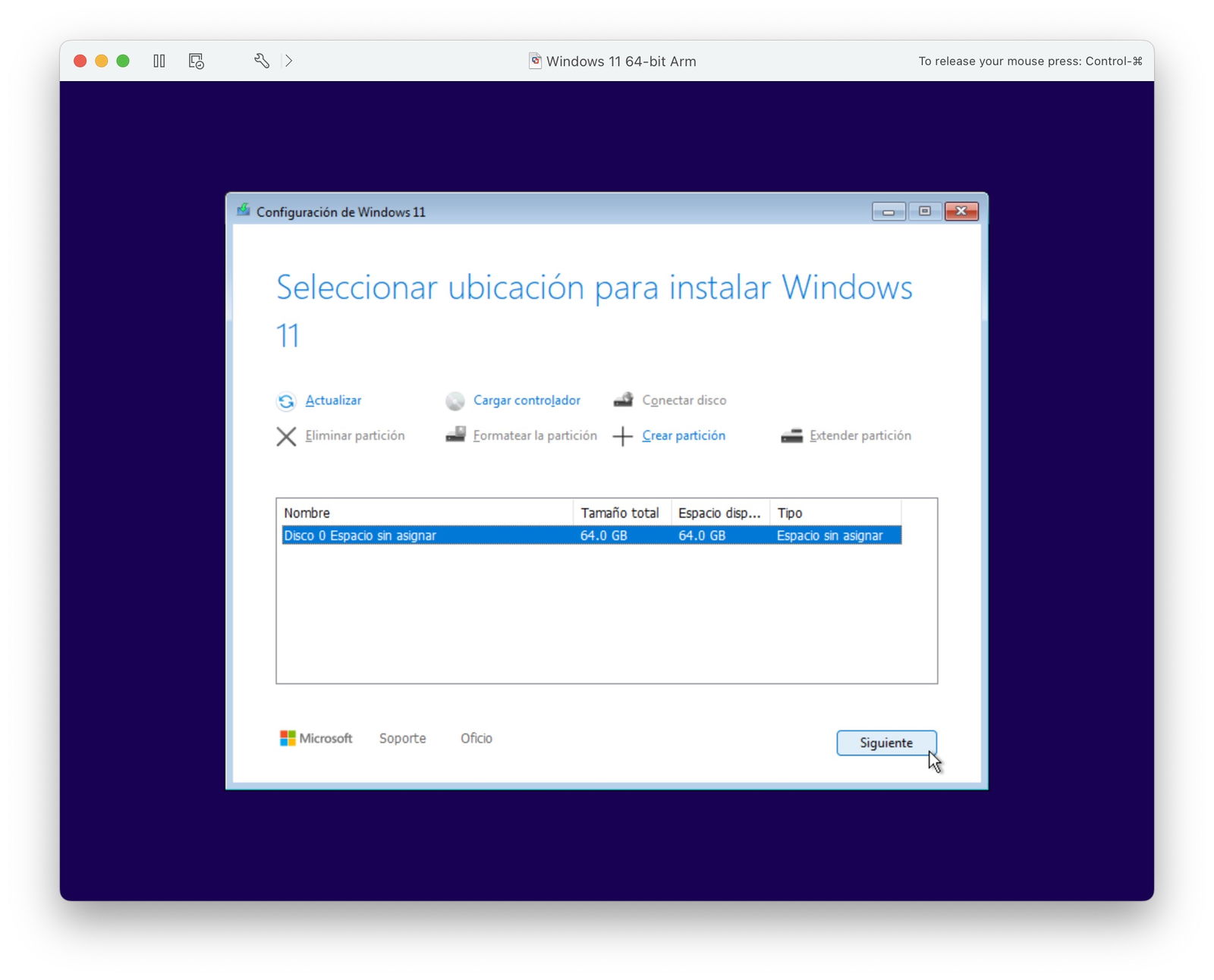The height and width of the screenshot is (980, 1214).
Task: Expand the toolbar chevron arrow
Action: click(288, 61)
